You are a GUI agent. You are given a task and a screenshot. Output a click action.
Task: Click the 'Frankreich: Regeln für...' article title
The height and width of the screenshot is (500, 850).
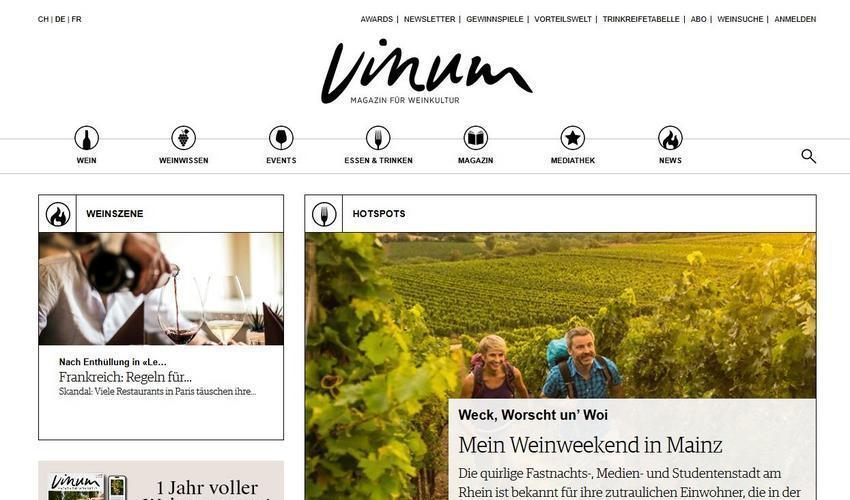[x=125, y=377]
